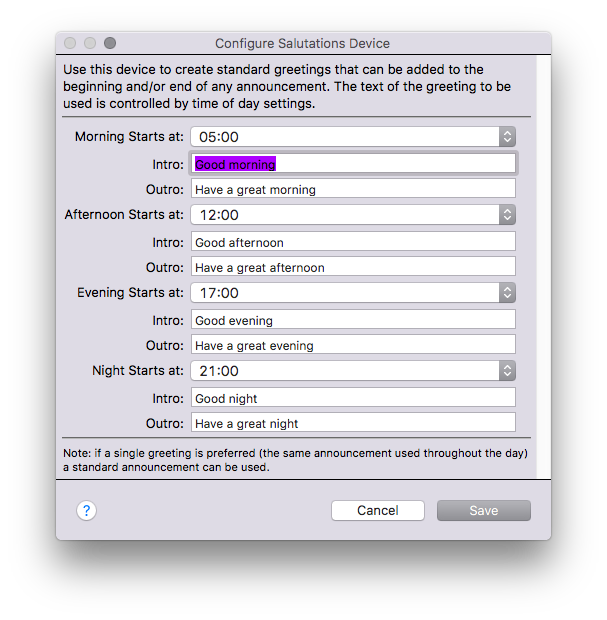Open the Night Starts at dropdown

353,370
